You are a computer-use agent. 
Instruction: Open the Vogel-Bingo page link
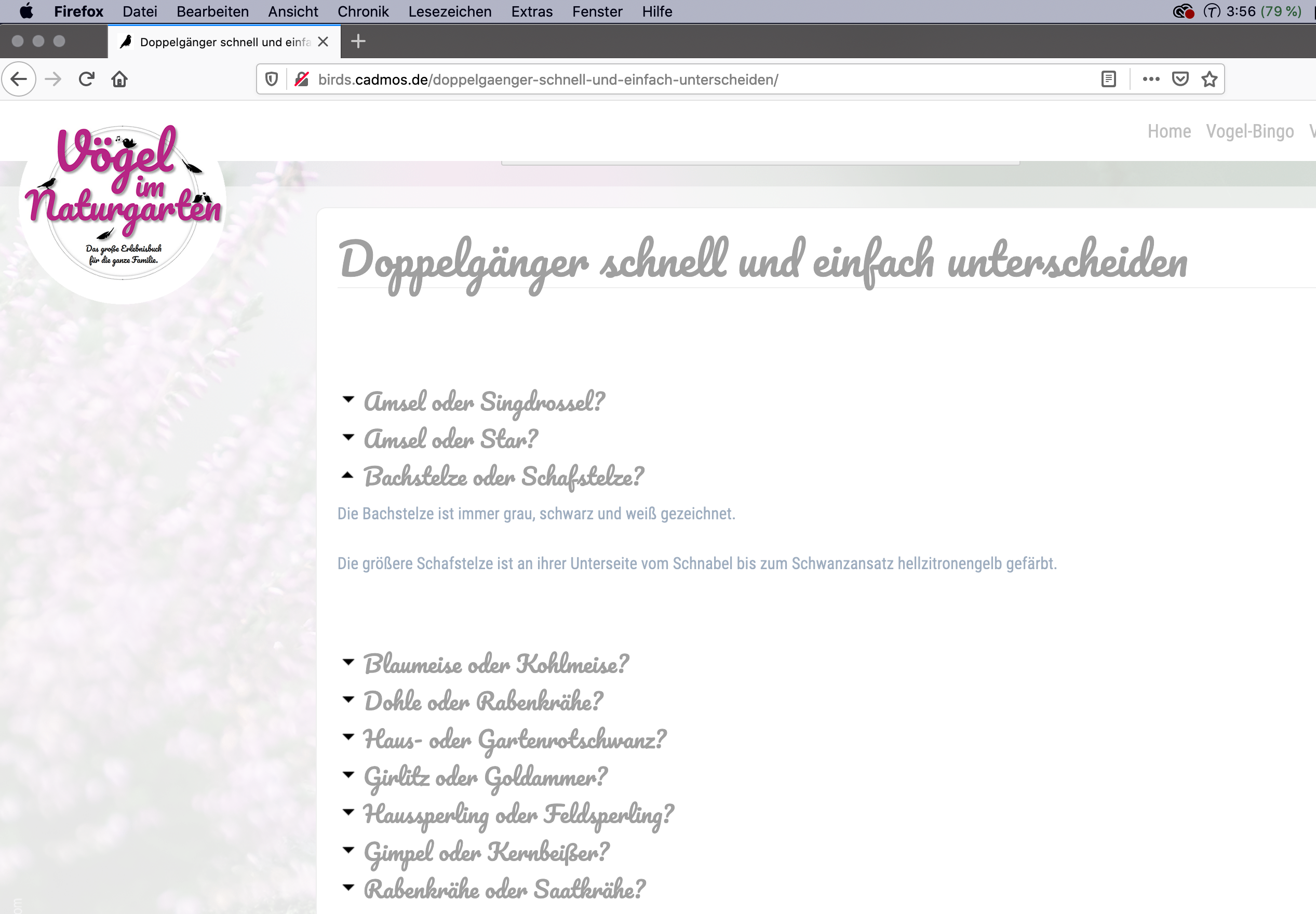(x=1250, y=131)
